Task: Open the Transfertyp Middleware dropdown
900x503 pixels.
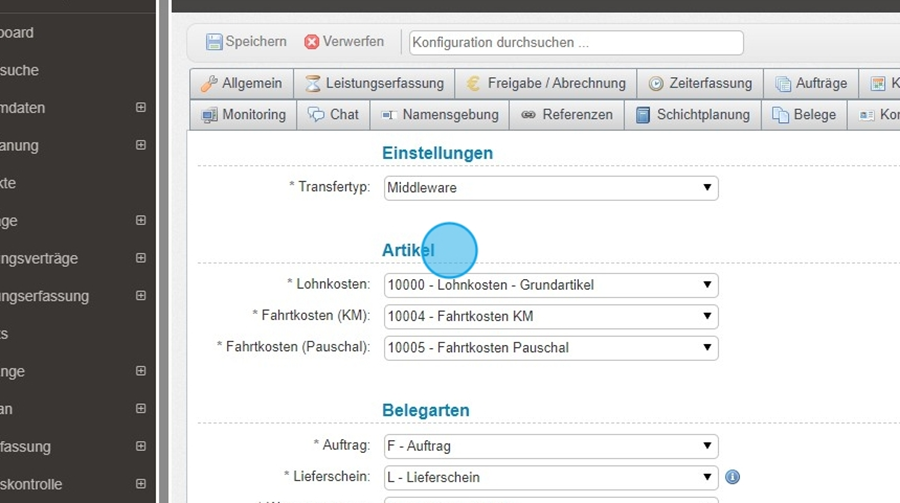Action: [551, 187]
